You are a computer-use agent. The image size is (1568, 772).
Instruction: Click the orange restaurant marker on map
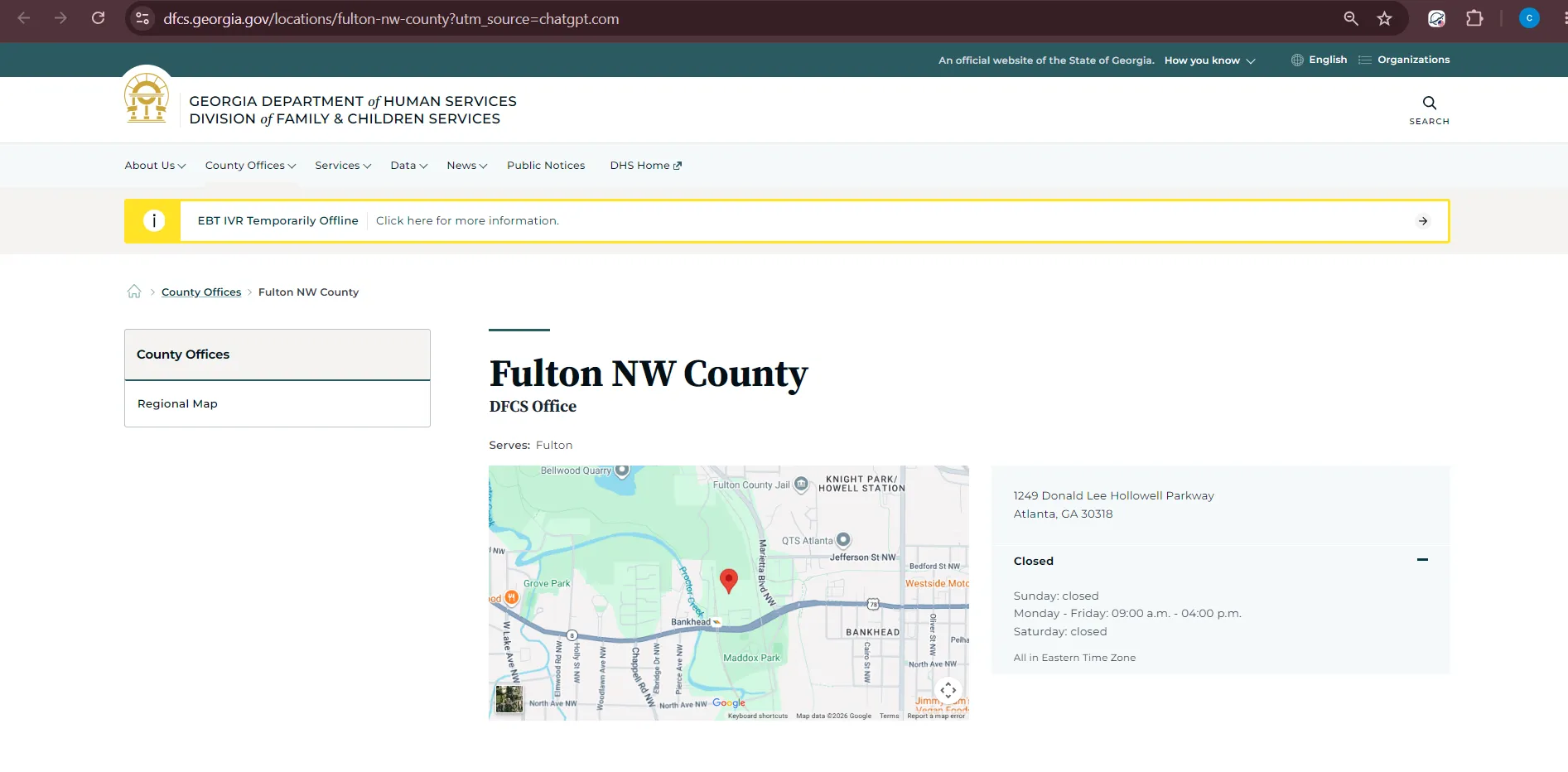(511, 597)
